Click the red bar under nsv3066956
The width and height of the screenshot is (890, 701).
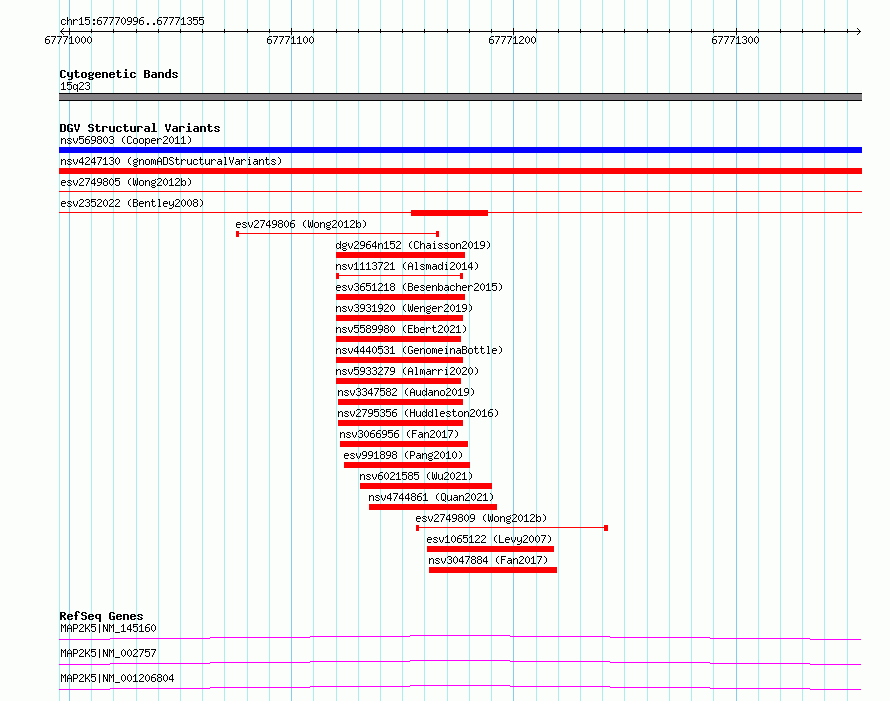(404, 444)
